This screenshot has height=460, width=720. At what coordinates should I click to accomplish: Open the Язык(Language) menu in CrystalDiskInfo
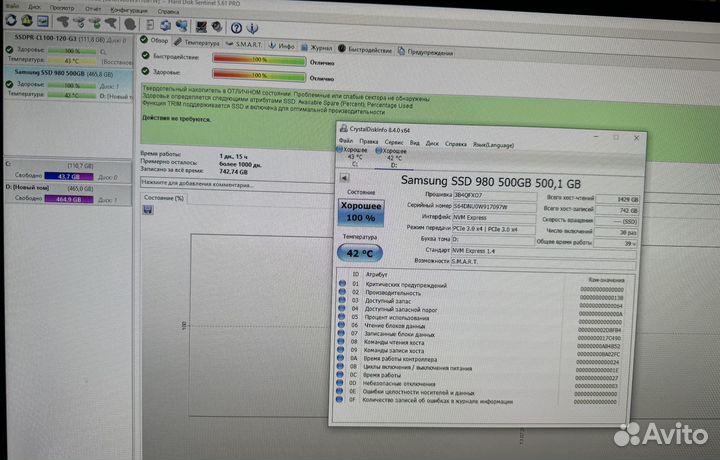coord(493,145)
